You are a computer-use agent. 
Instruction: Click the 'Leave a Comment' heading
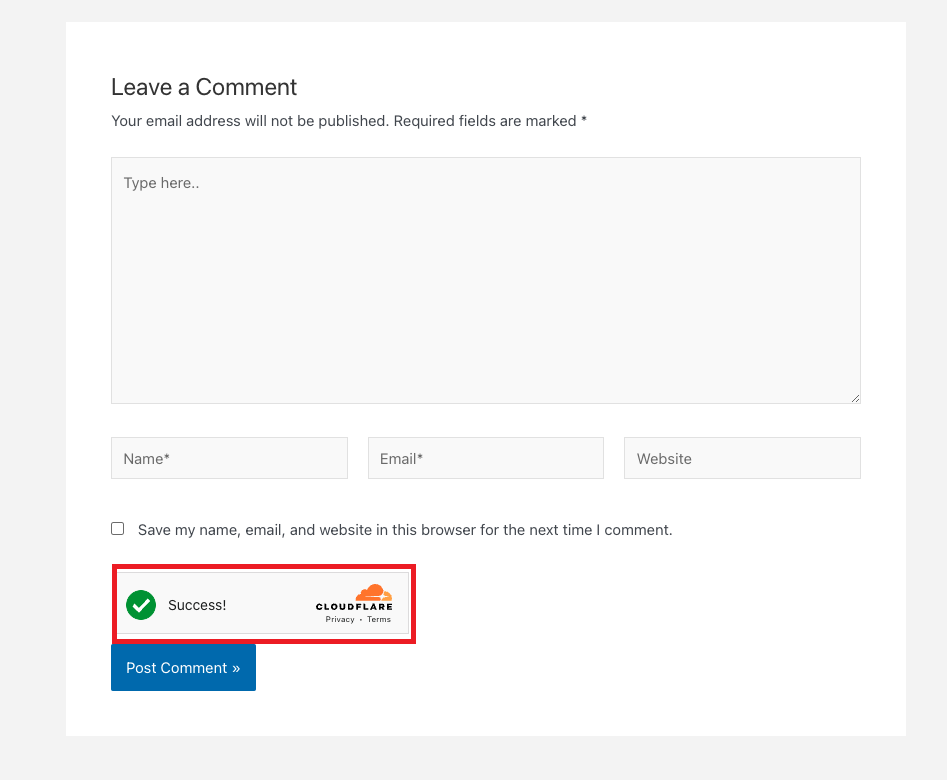pos(204,87)
